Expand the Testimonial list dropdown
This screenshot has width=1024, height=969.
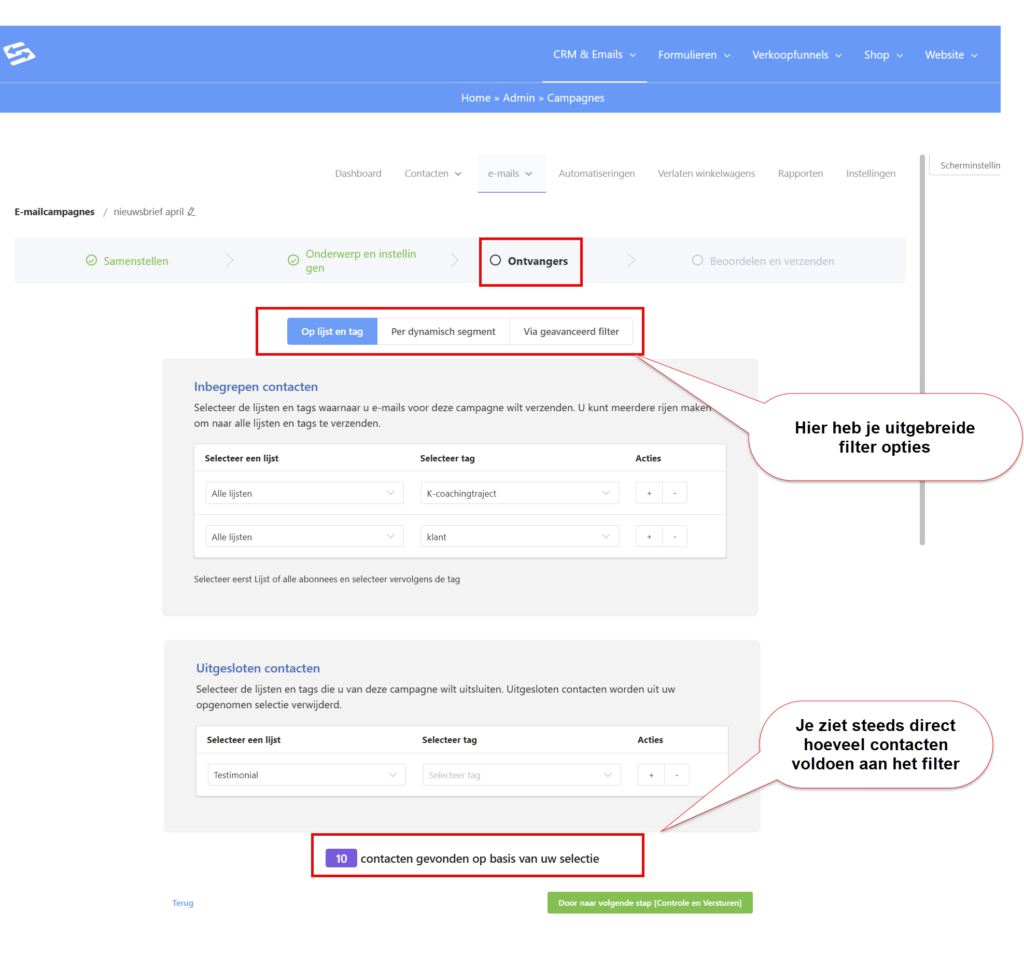pyautogui.click(x=307, y=775)
